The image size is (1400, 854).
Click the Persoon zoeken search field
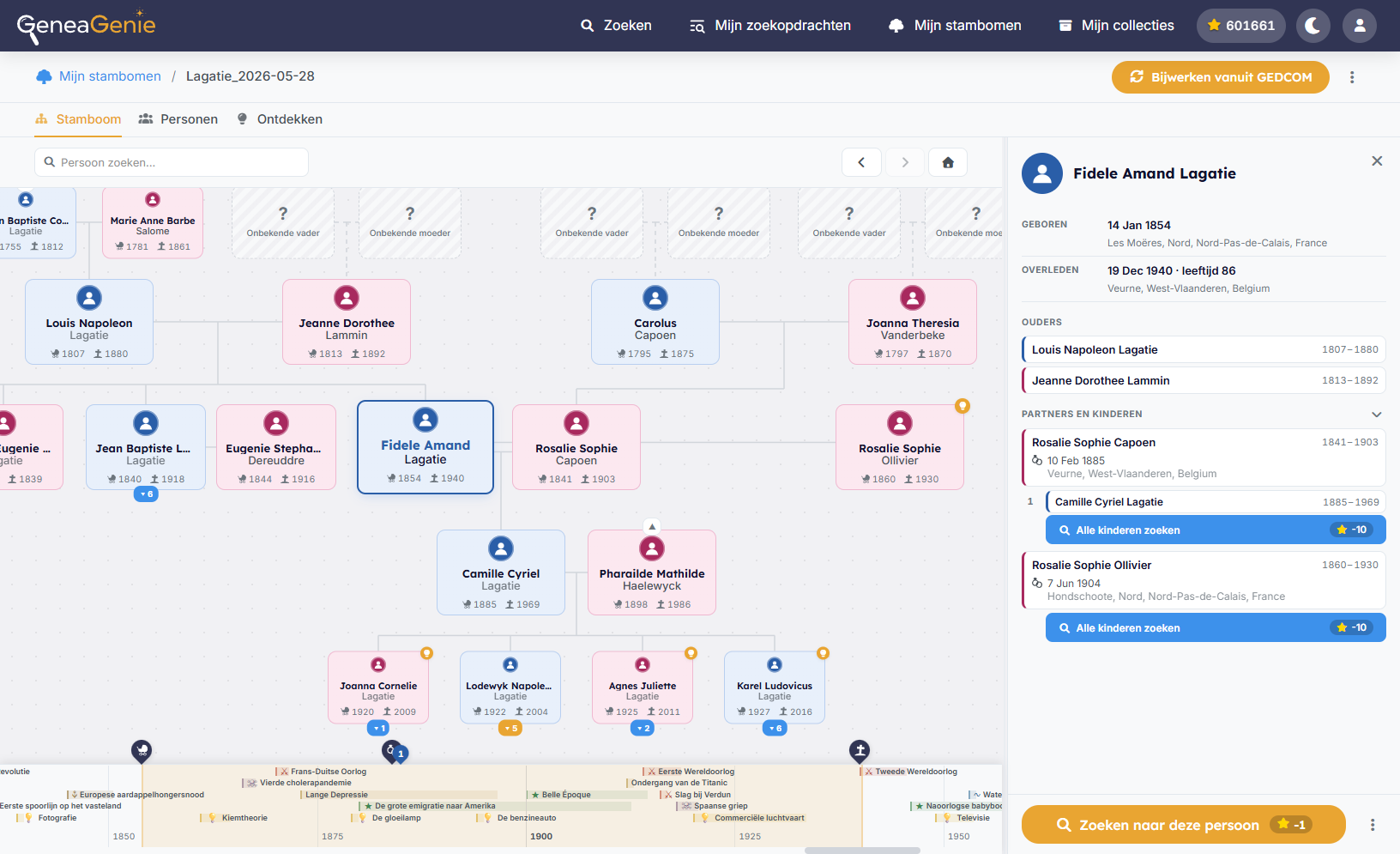pyautogui.click(x=172, y=162)
